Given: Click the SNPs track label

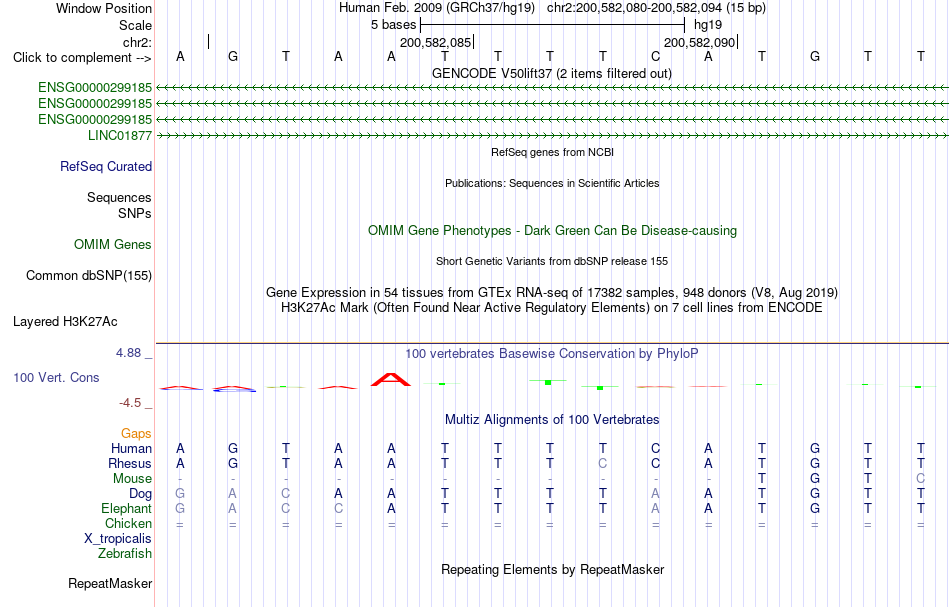Looking at the screenshot, I should pos(135,213).
